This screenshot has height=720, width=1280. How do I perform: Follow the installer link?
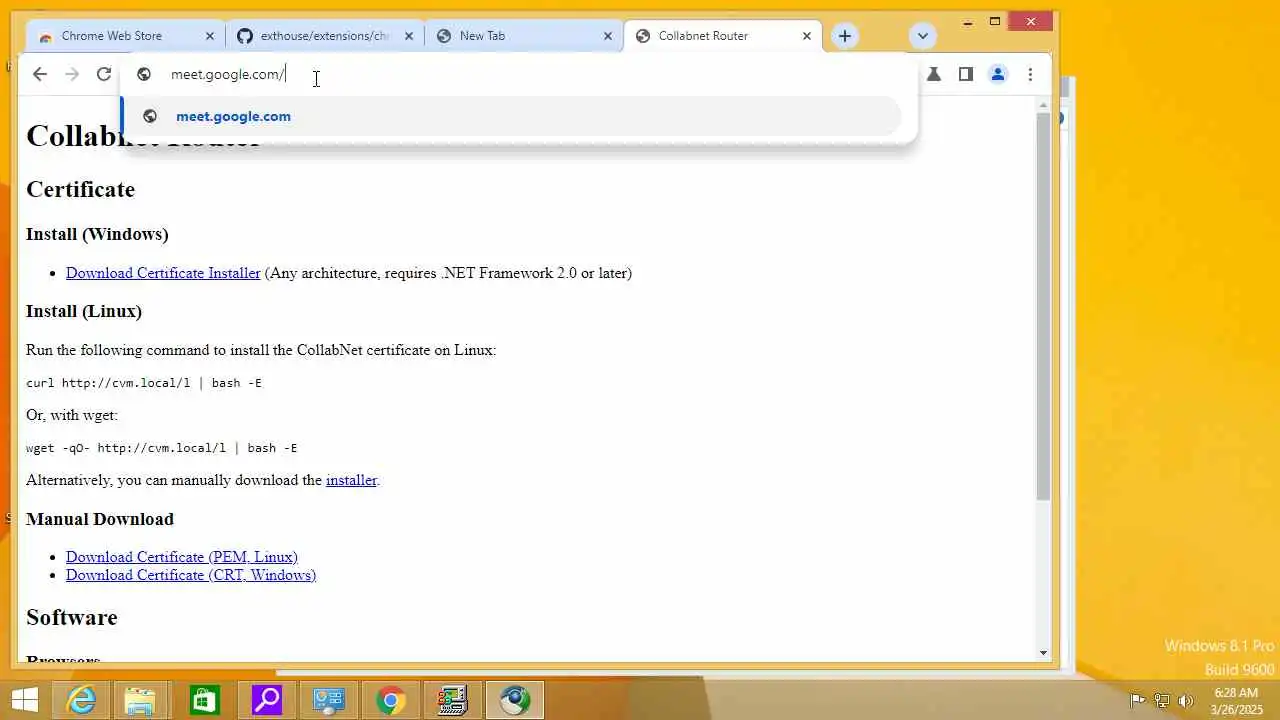pos(351,480)
